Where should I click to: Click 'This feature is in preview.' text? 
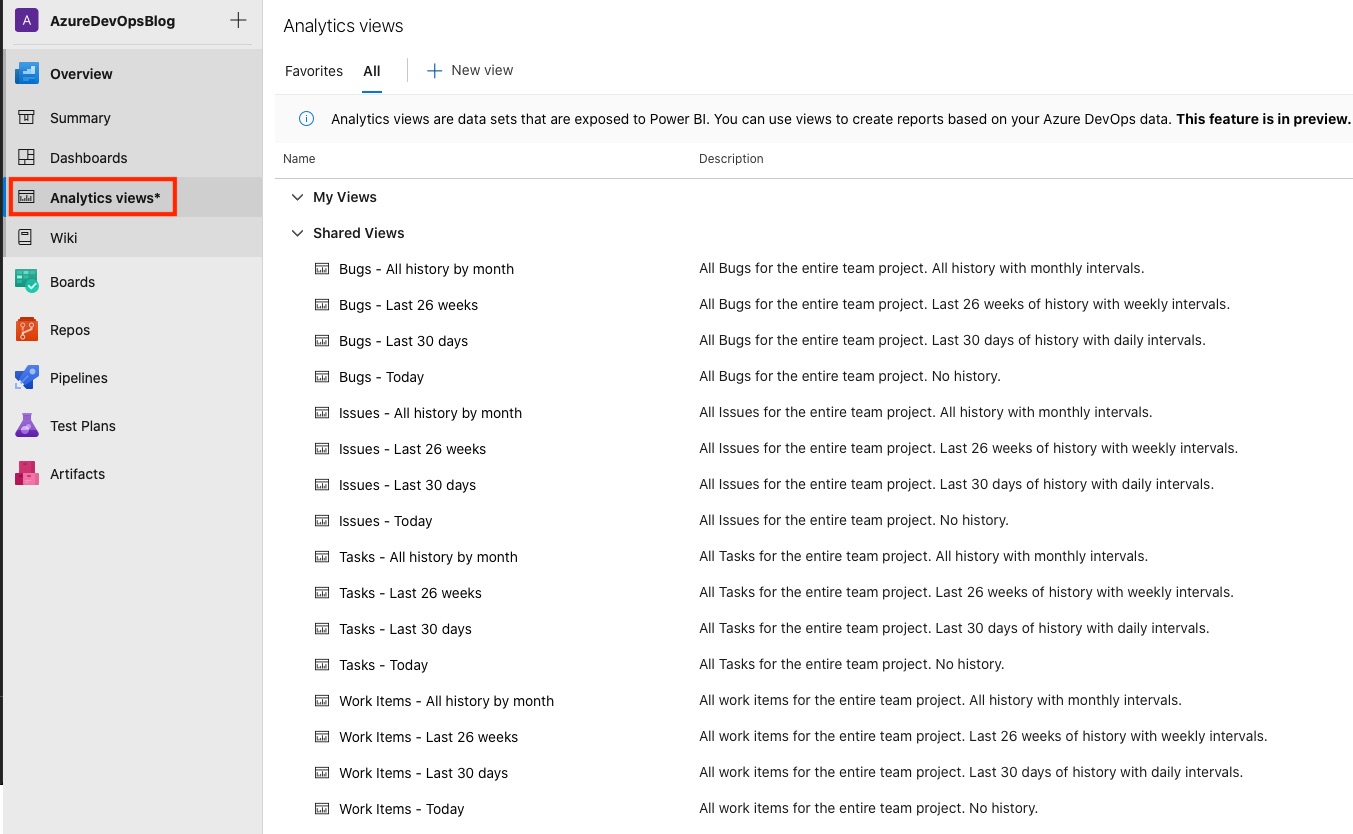coord(1263,119)
